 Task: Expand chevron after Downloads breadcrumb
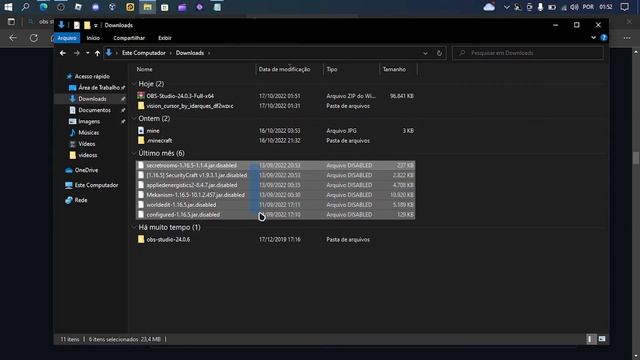tap(209, 53)
